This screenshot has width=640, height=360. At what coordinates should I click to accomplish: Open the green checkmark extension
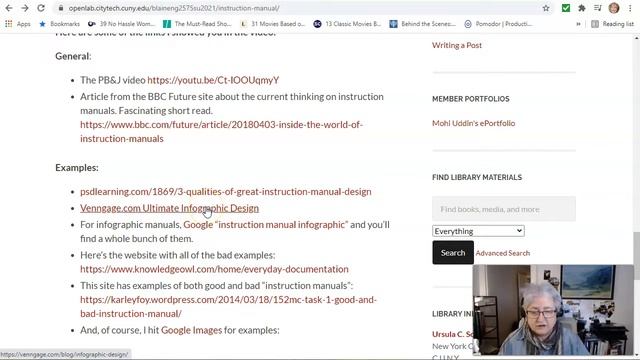point(566,8)
